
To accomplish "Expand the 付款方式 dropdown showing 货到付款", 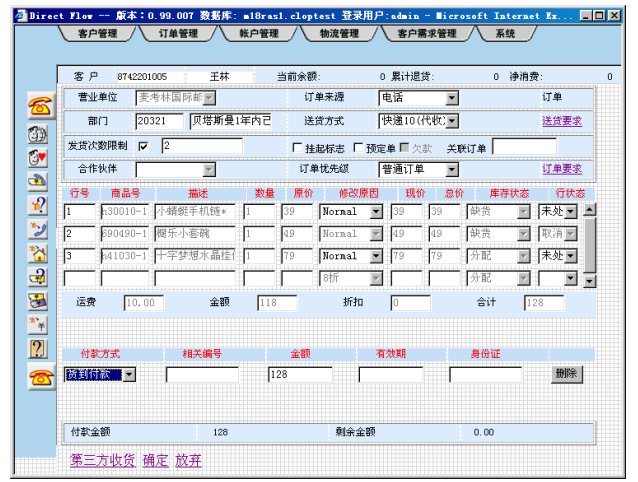I will coord(130,374).
